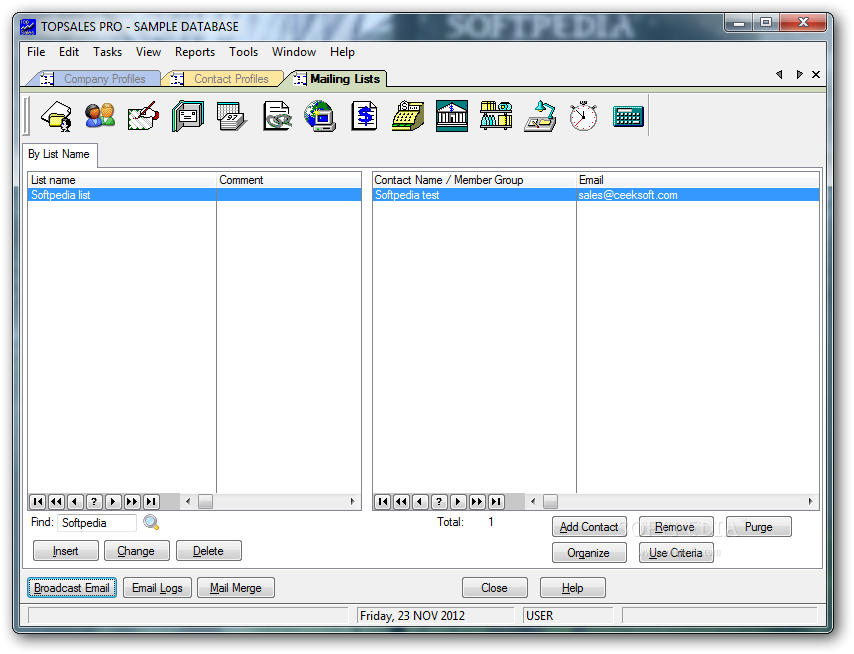Open the Tasks menu
The height and width of the screenshot is (654, 854).
tap(107, 52)
